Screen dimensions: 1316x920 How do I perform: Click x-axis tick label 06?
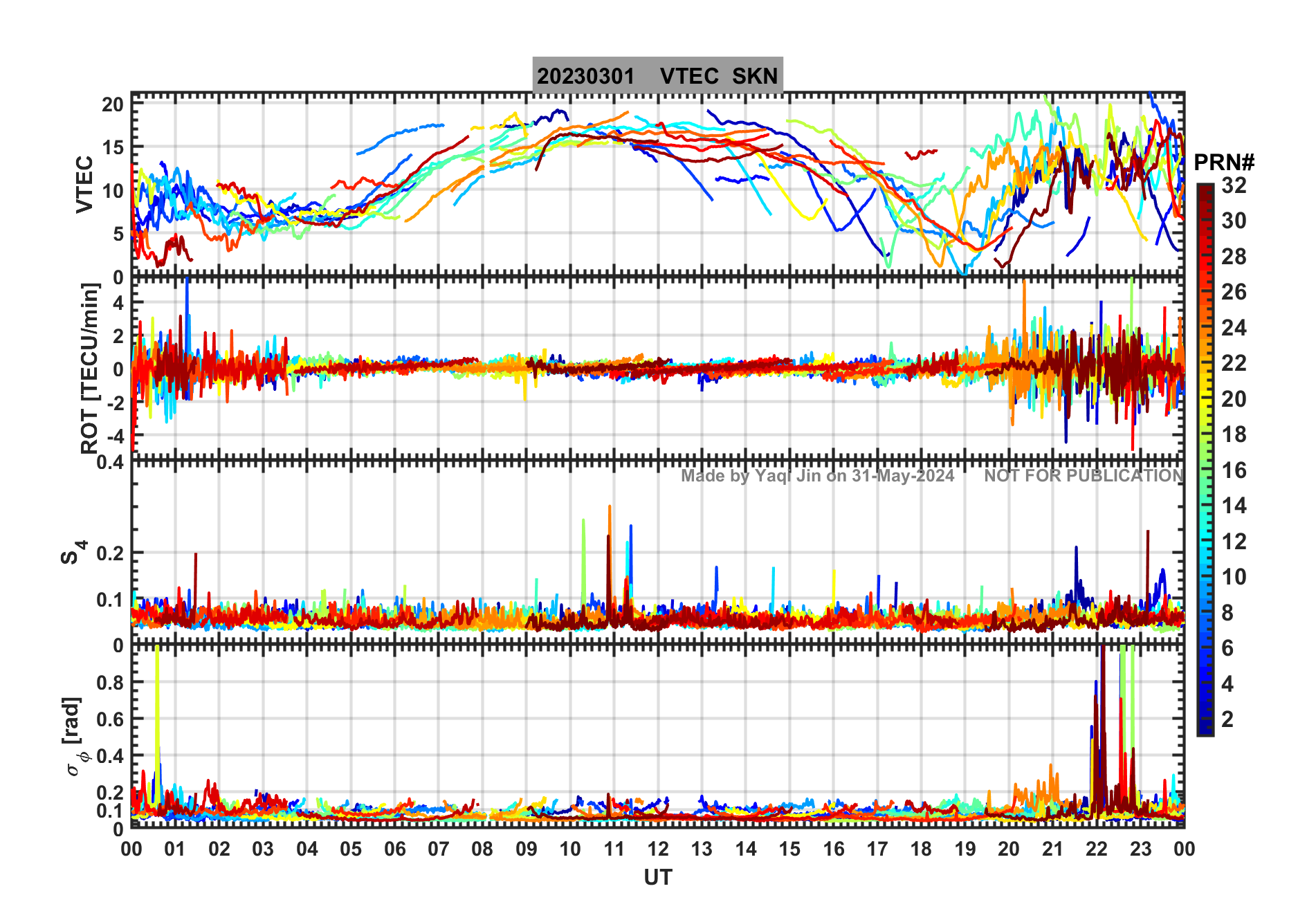click(394, 849)
